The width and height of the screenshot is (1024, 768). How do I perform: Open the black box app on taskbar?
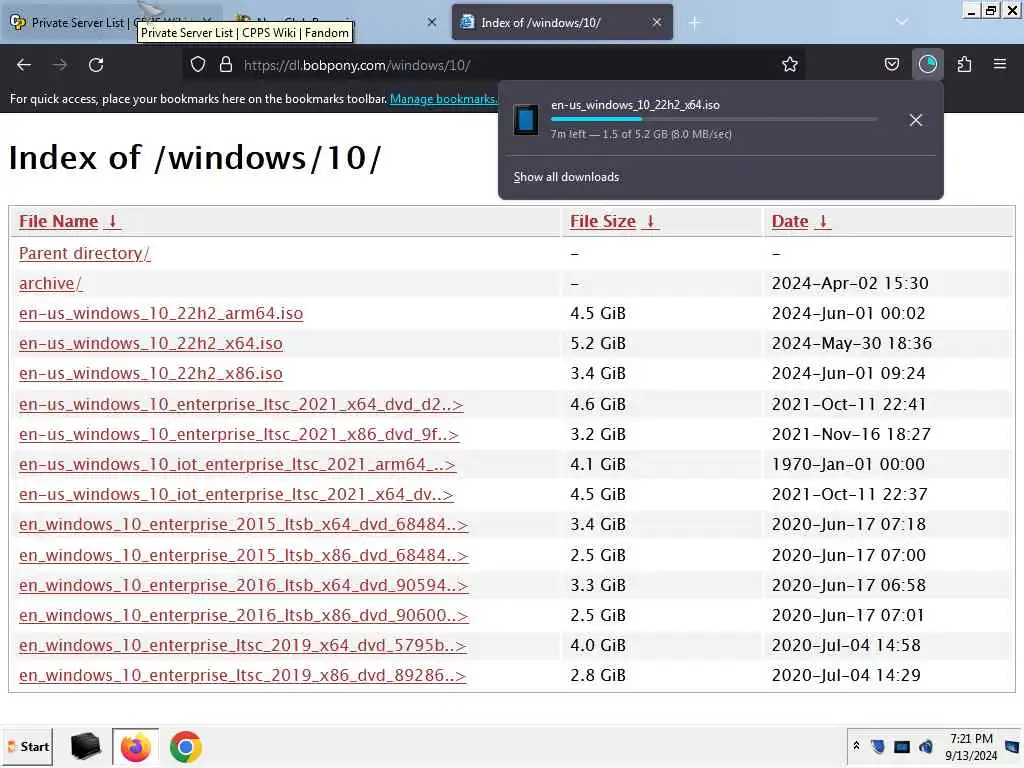[85, 746]
